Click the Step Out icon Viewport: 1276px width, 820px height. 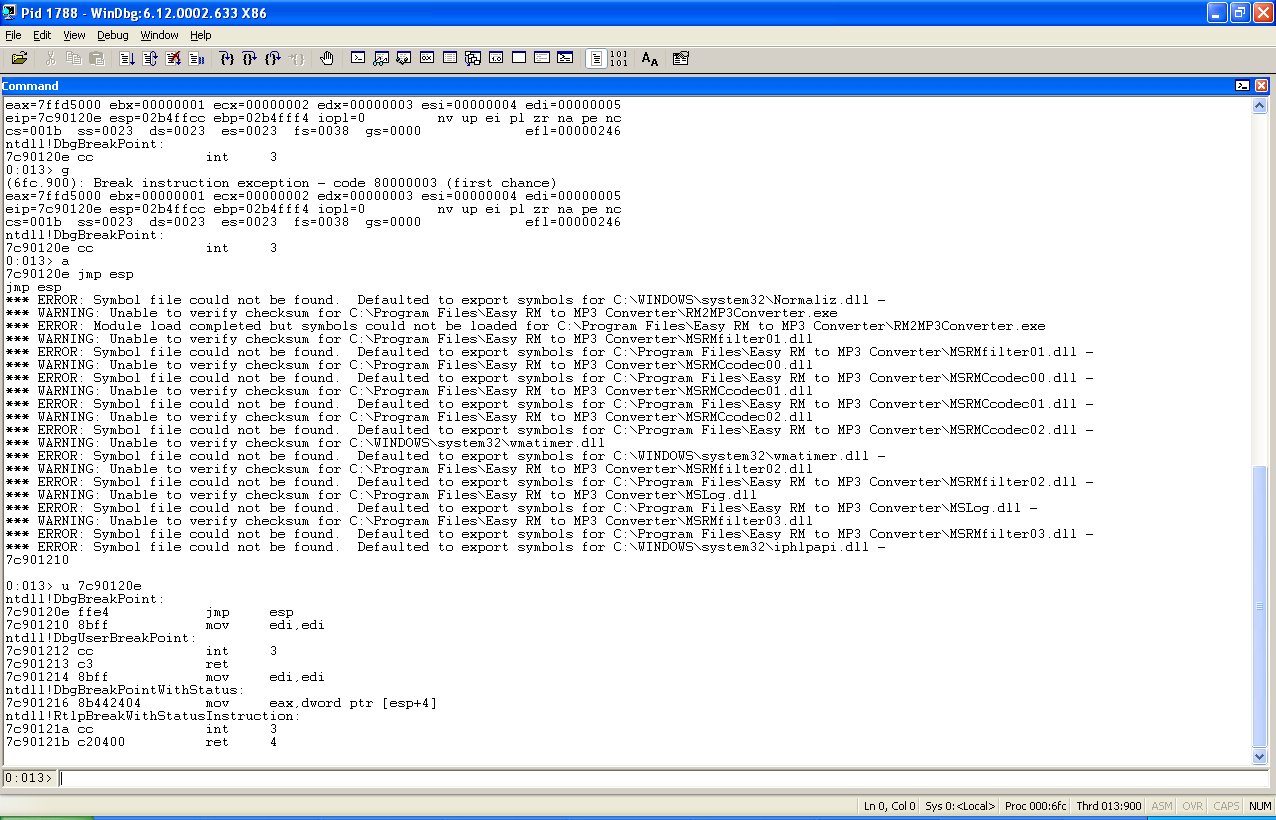point(273,59)
